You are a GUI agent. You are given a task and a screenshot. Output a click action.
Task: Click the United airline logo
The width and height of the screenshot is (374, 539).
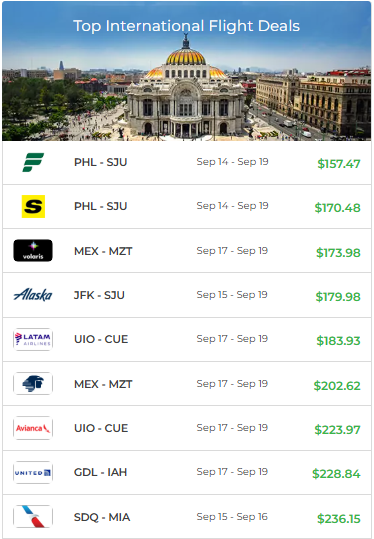pos(33,473)
